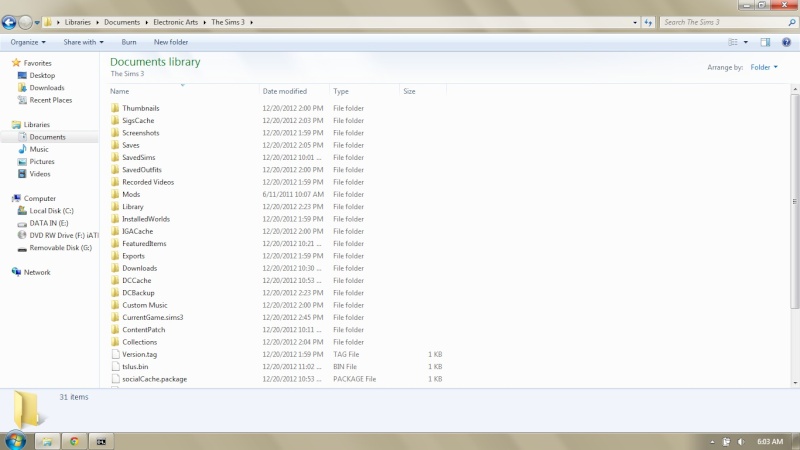Select Downloads in Favorites sidebar
Image resolution: width=800 pixels, height=450 pixels.
41,88
